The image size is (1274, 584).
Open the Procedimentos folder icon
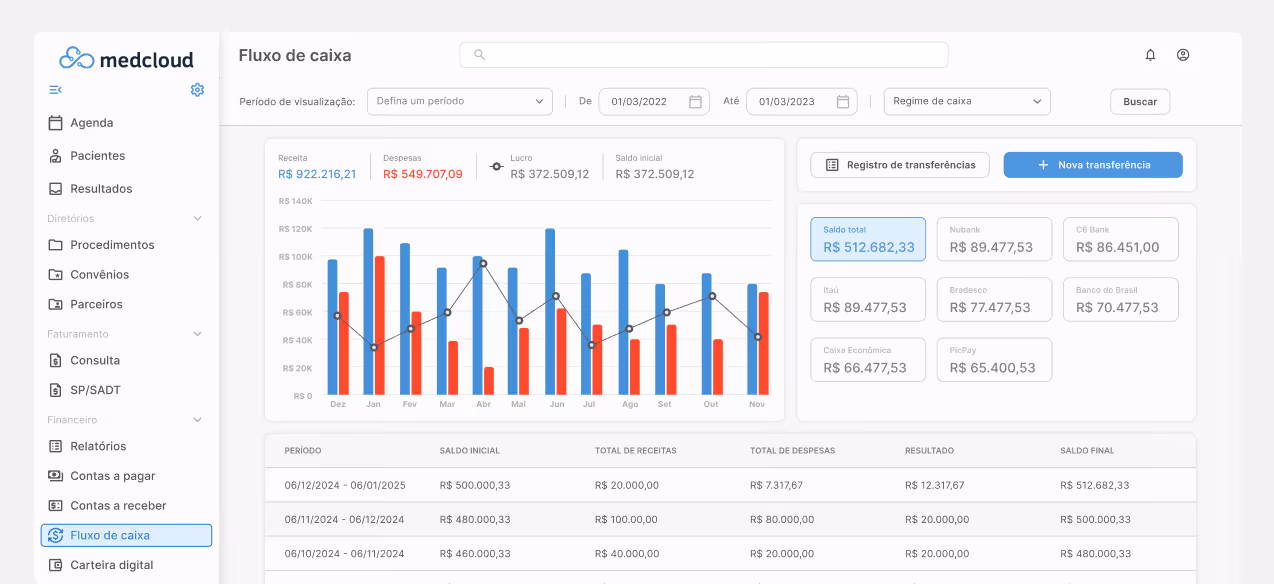point(54,244)
